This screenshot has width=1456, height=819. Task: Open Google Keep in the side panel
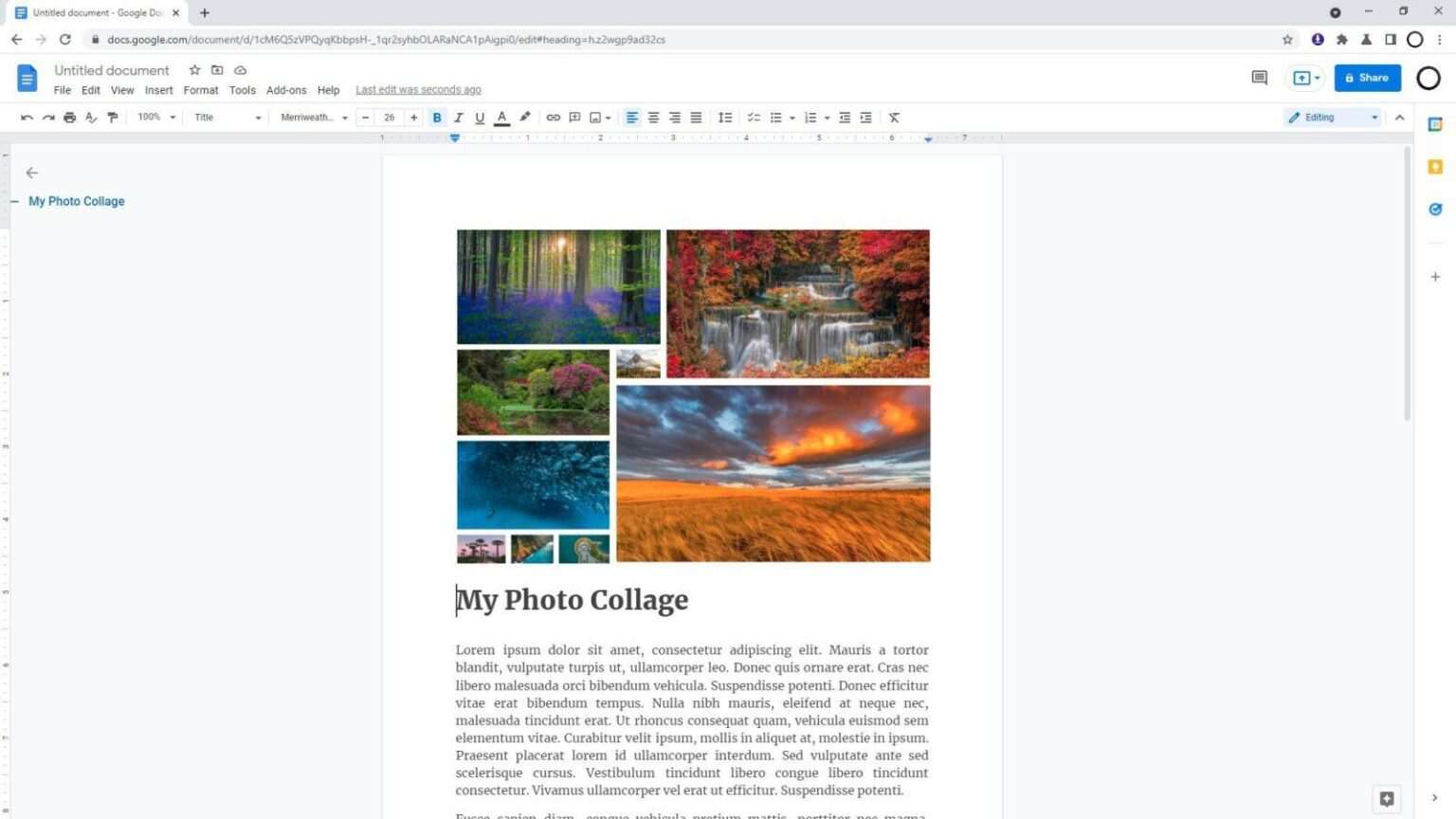point(1434,166)
